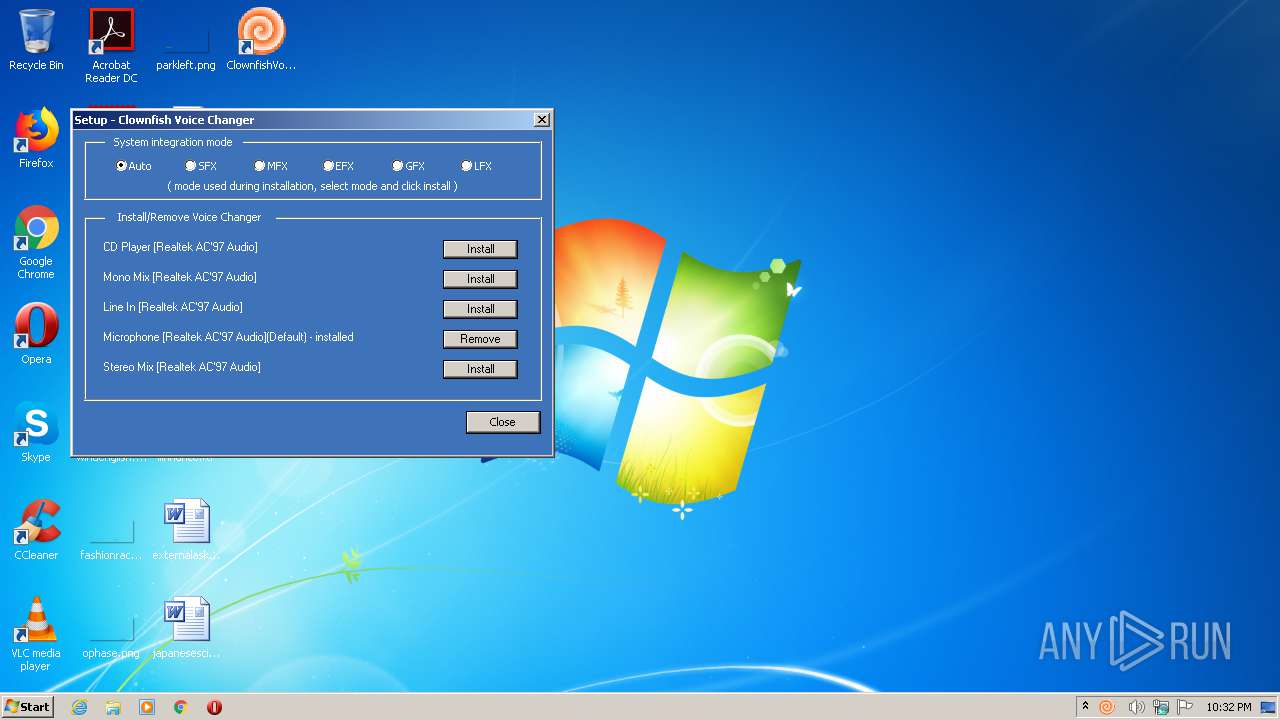This screenshot has height=720, width=1280.
Task: Open Google Chrome desktop shortcut
Action: (x=36, y=242)
